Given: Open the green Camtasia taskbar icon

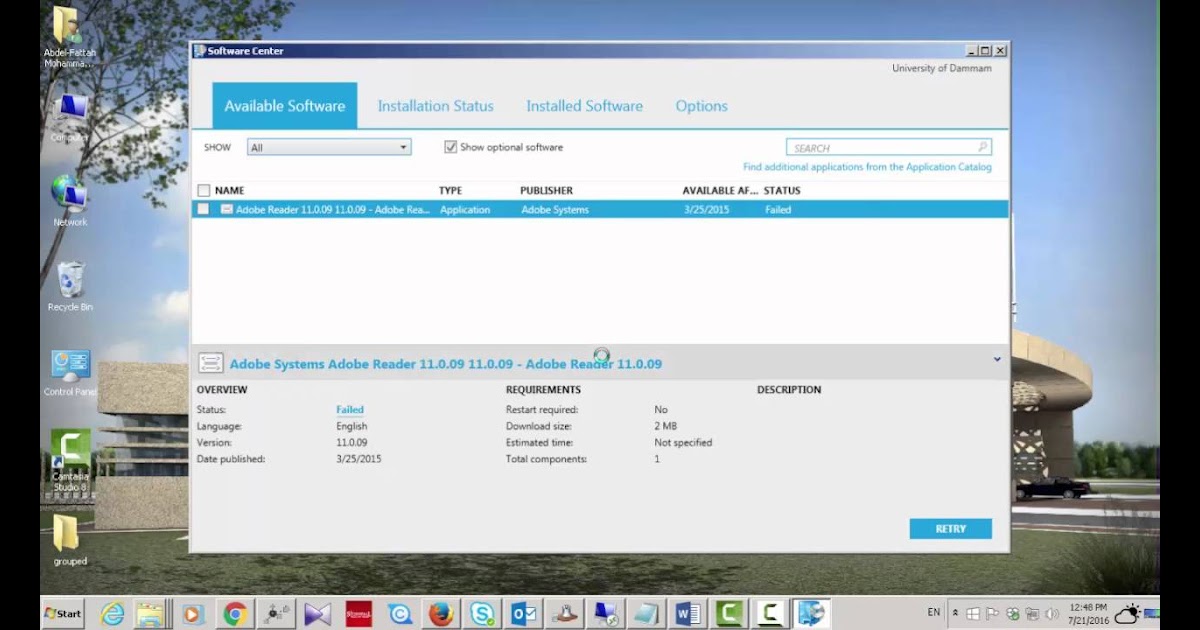Looking at the screenshot, I should [730, 613].
